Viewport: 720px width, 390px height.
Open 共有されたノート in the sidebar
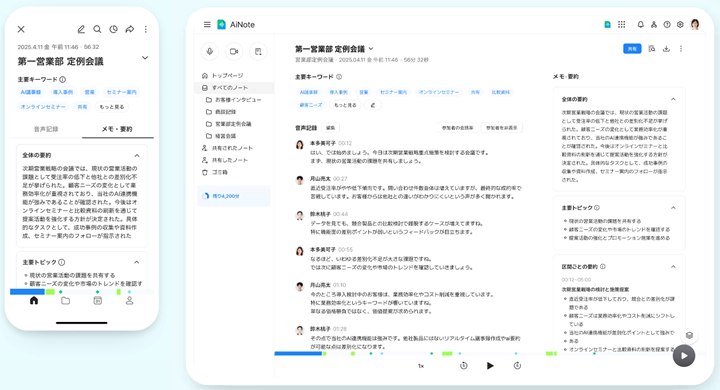[x=228, y=148]
